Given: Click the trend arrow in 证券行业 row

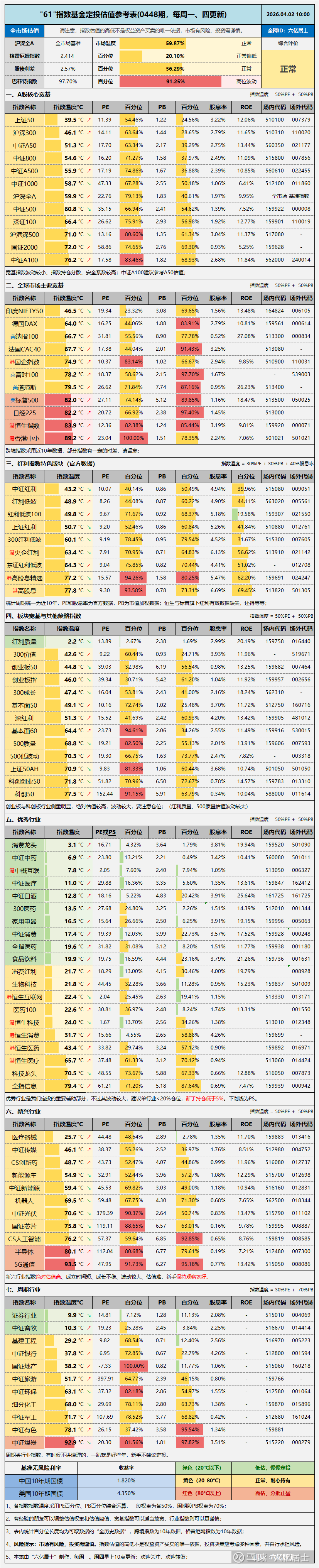Looking at the screenshot, I should click(89, 1315).
